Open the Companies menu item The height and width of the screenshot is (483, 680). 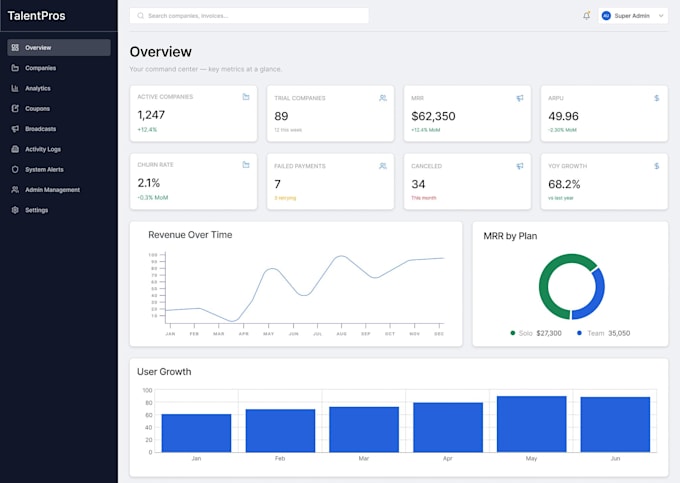click(x=59, y=68)
